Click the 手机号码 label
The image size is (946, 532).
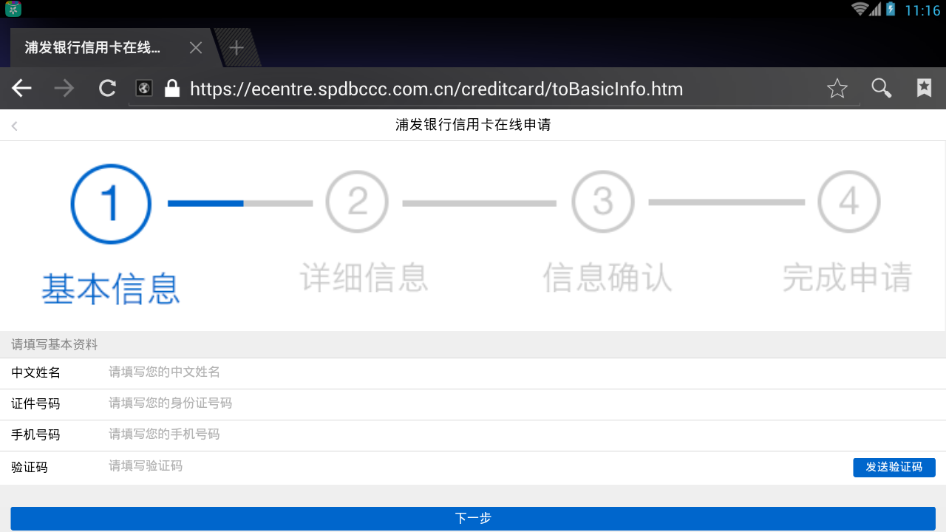pyautogui.click(x=36, y=435)
